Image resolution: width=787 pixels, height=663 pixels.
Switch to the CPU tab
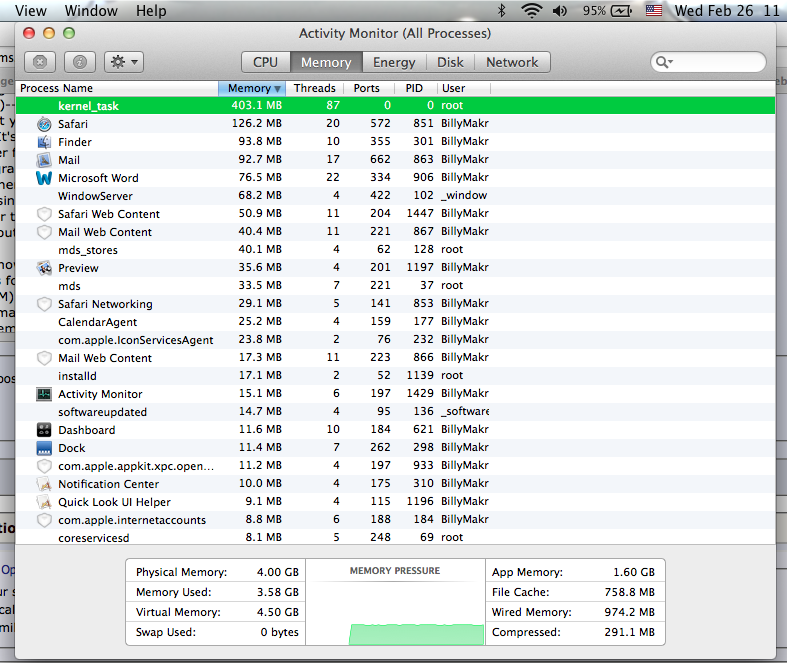click(x=266, y=62)
